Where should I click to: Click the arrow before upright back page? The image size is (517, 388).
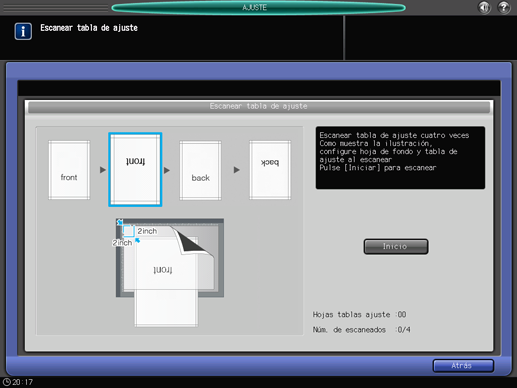[167, 170]
